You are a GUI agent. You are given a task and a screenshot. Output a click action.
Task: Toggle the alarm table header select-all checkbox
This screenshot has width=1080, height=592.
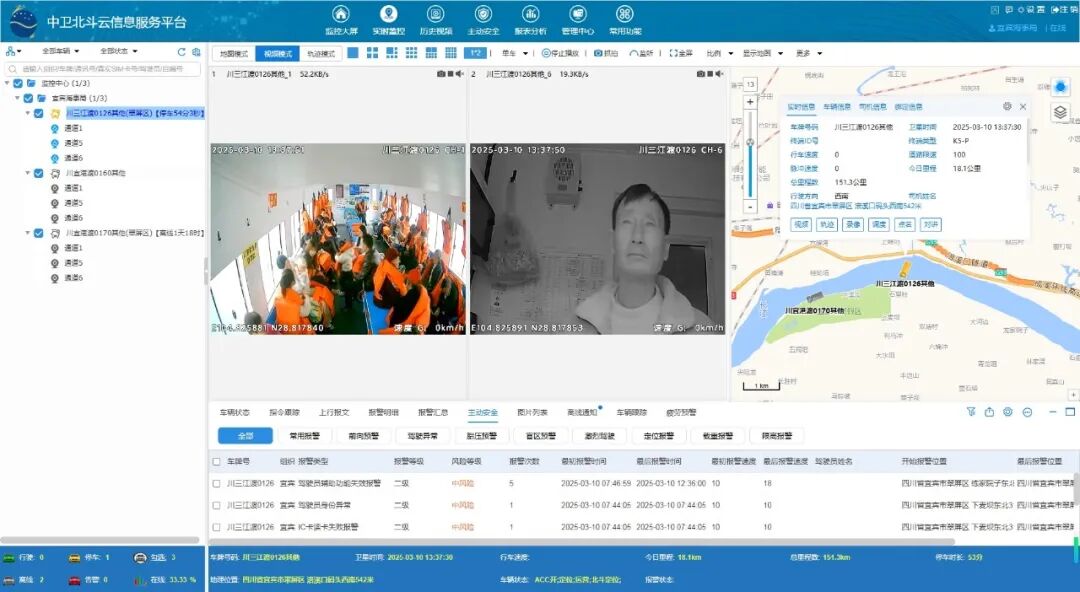pyautogui.click(x=216, y=462)
